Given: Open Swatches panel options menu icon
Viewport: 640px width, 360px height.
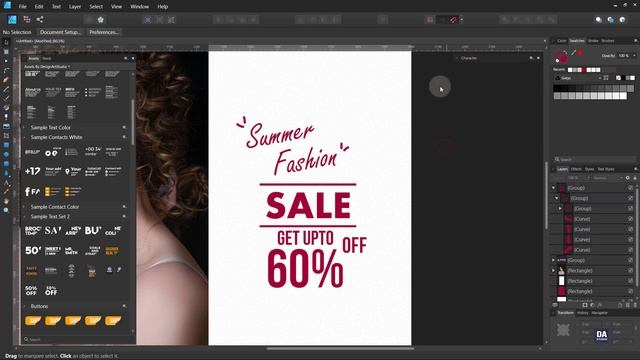Looking at the screenshot, I should [x=636, y=40].
